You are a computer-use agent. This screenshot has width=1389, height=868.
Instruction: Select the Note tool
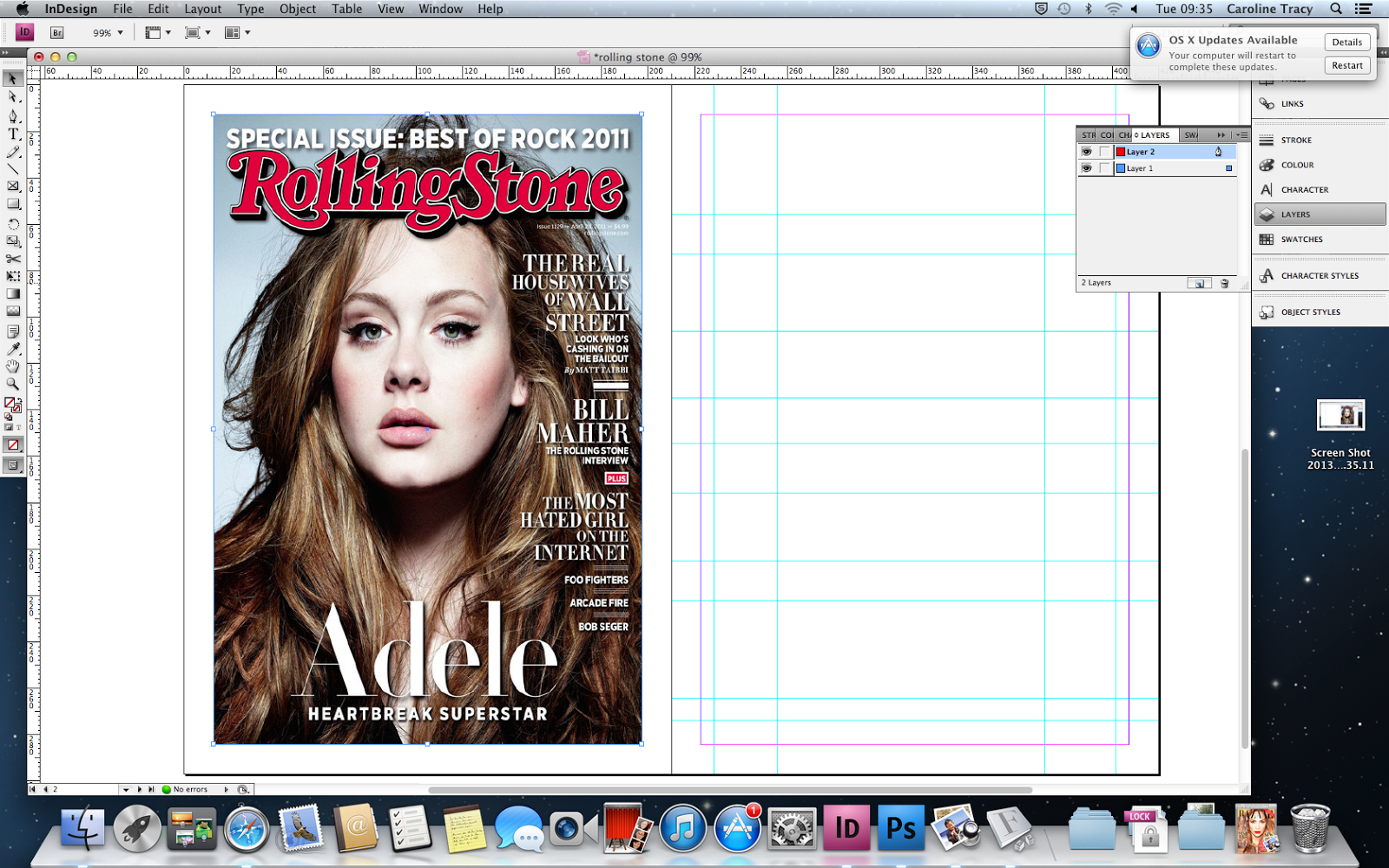pyautogui.click(x=13, y=332)
